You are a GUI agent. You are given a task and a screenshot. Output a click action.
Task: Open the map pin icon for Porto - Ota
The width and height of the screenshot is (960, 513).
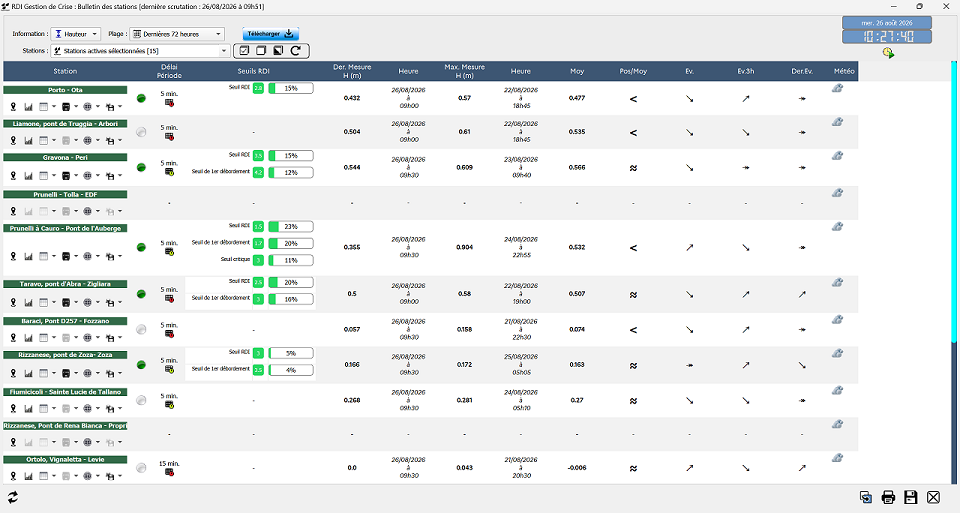(13, 107)
